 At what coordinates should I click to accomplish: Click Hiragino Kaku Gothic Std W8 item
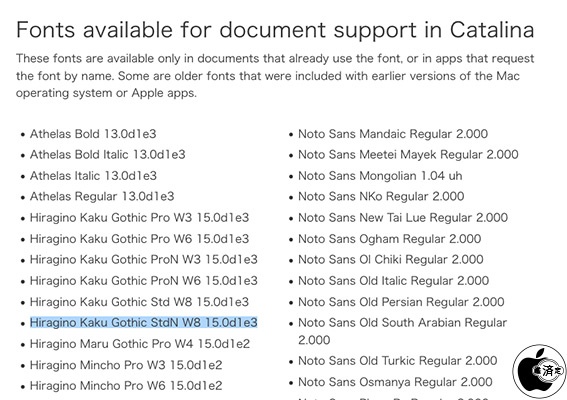140,302
